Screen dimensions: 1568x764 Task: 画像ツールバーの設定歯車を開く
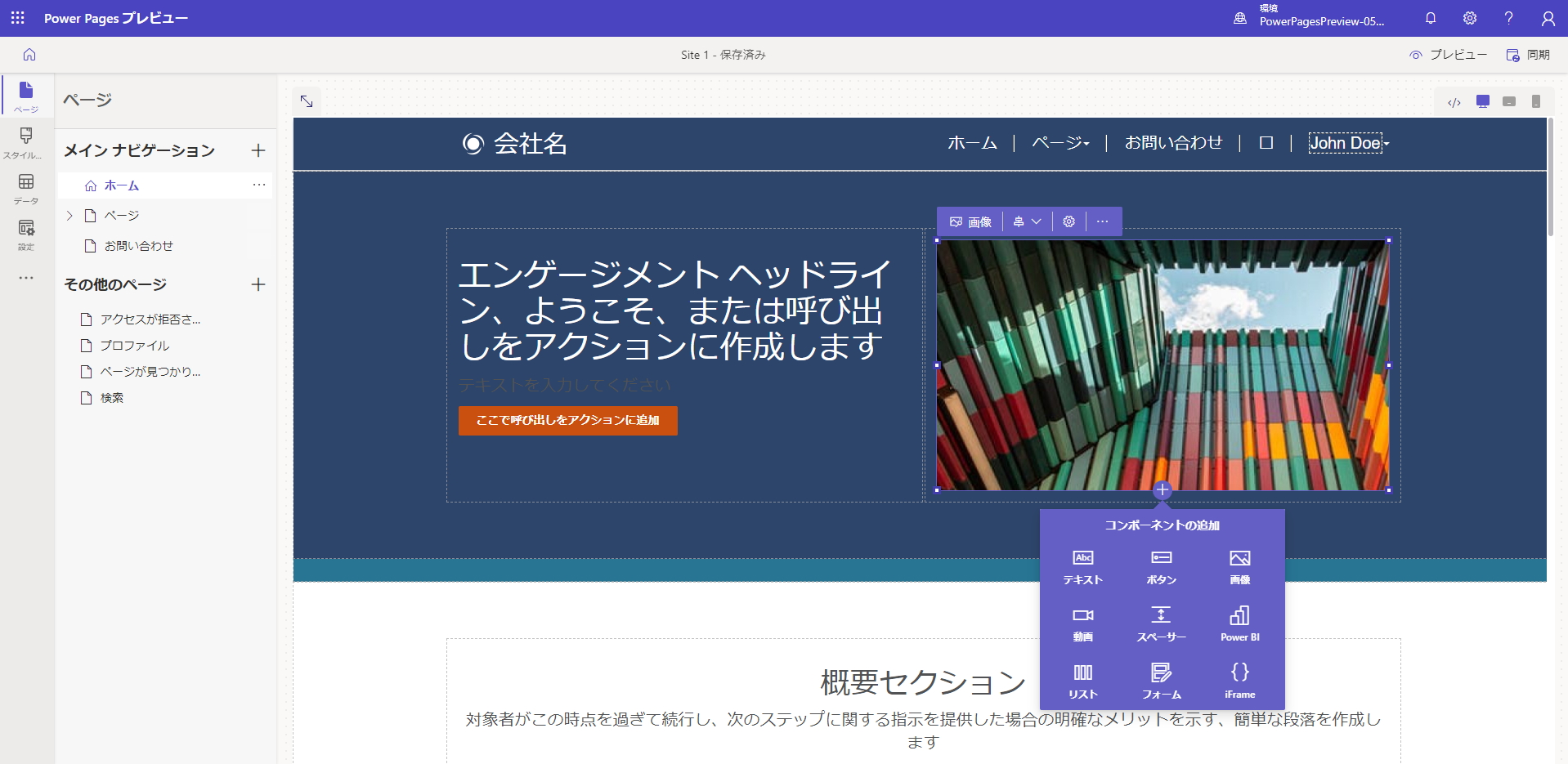(x=1069, y=221)
